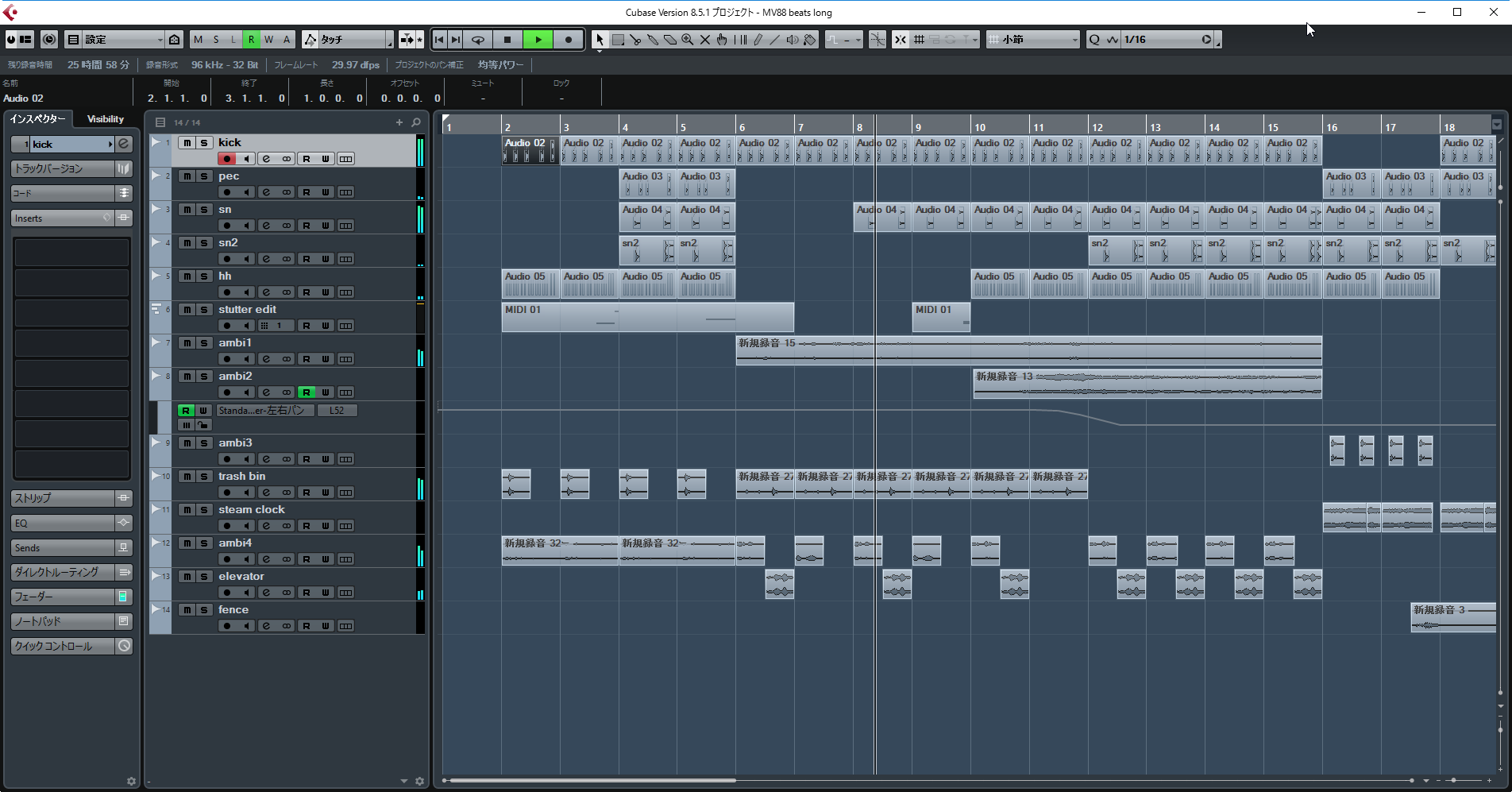The width and height of the screenshot is (1512, 792).
Task: Toggle global Mute M state button
Action: pos(198,40)
